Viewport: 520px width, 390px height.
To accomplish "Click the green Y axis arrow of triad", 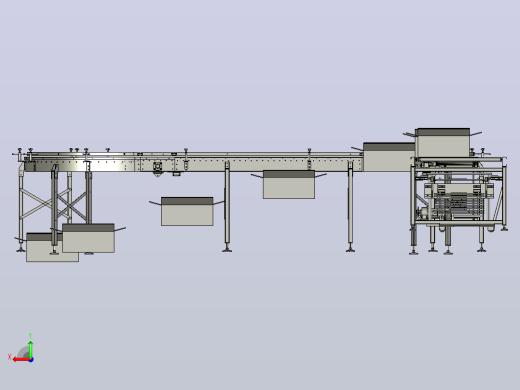I will point(31,349).
